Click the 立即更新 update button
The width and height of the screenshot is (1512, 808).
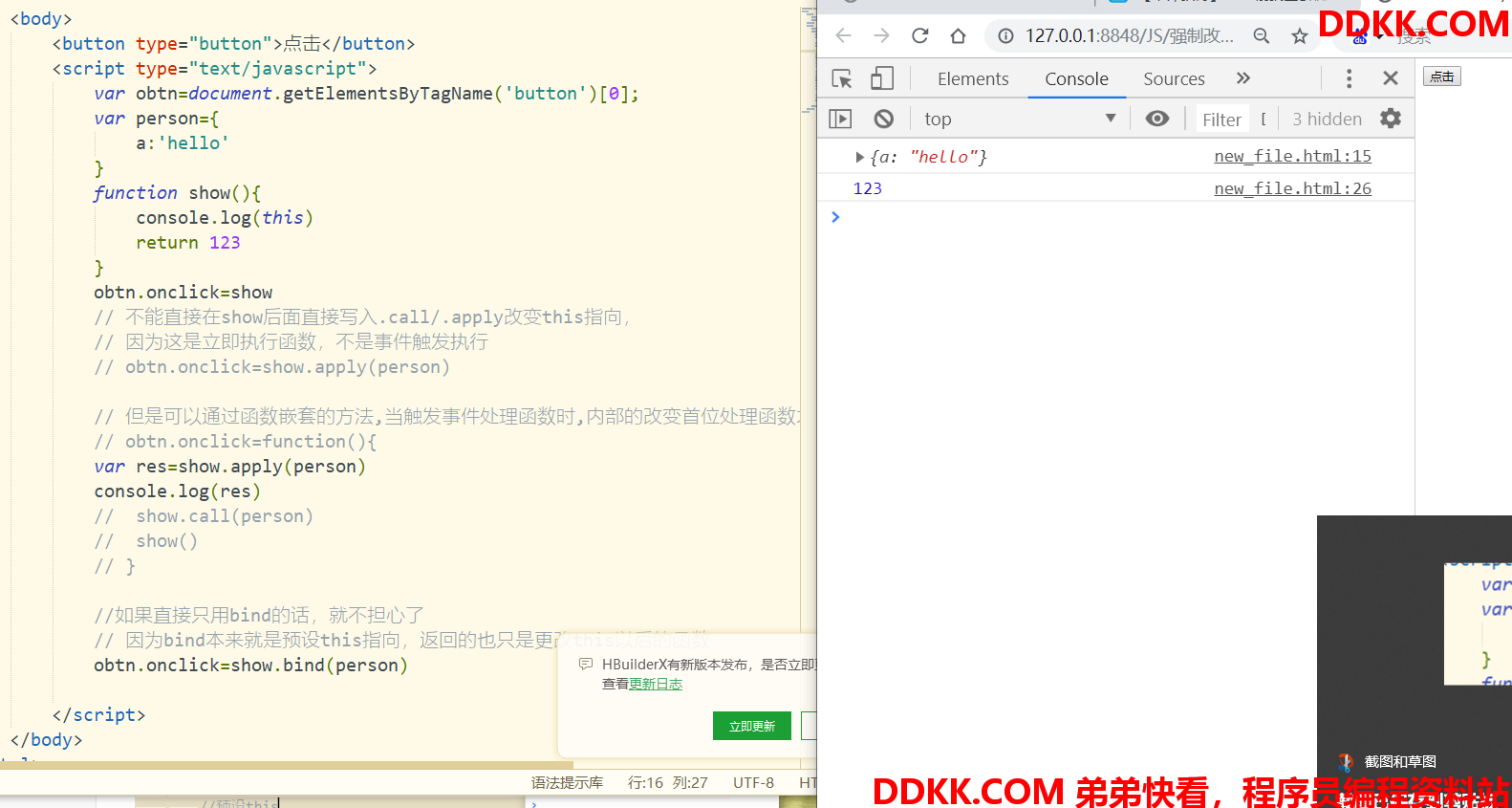(751, 726)
